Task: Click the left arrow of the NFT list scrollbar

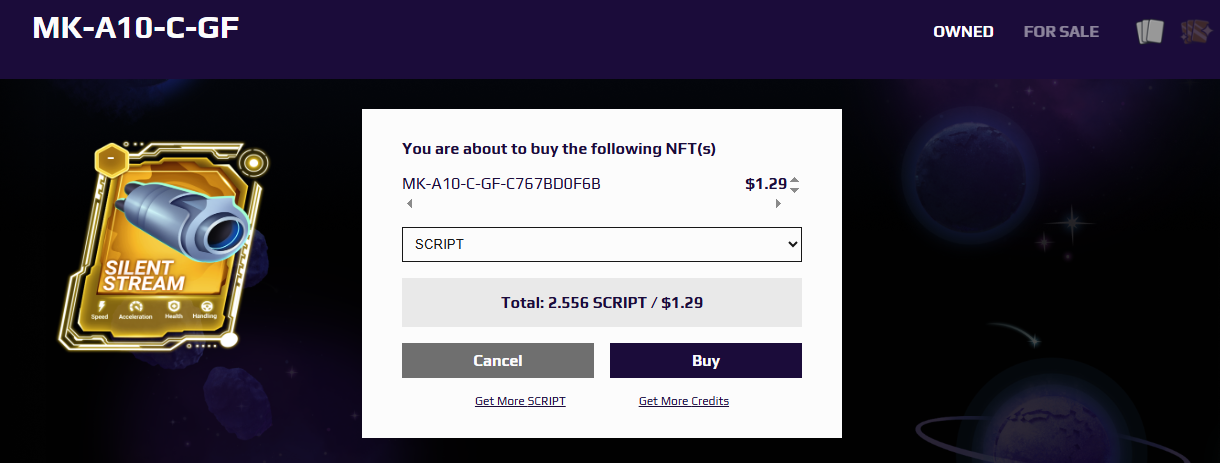Action: [408, 204]
